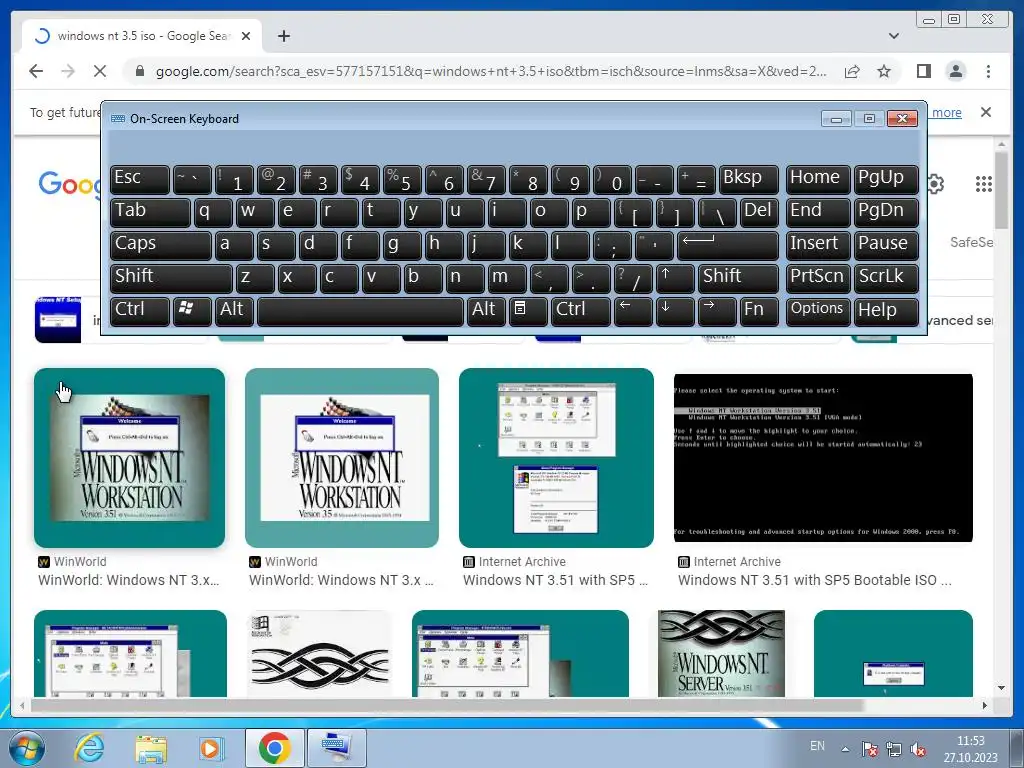Open muted volume tray icon
The height and width of the screenshot is (768, 1024).
[x=918, y=750]
